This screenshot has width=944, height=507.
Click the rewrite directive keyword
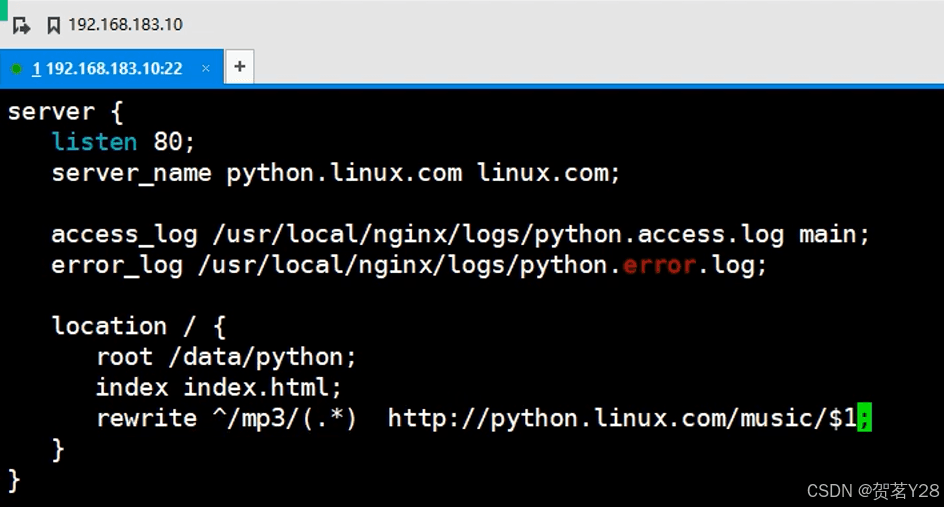(x=147, y=418)
